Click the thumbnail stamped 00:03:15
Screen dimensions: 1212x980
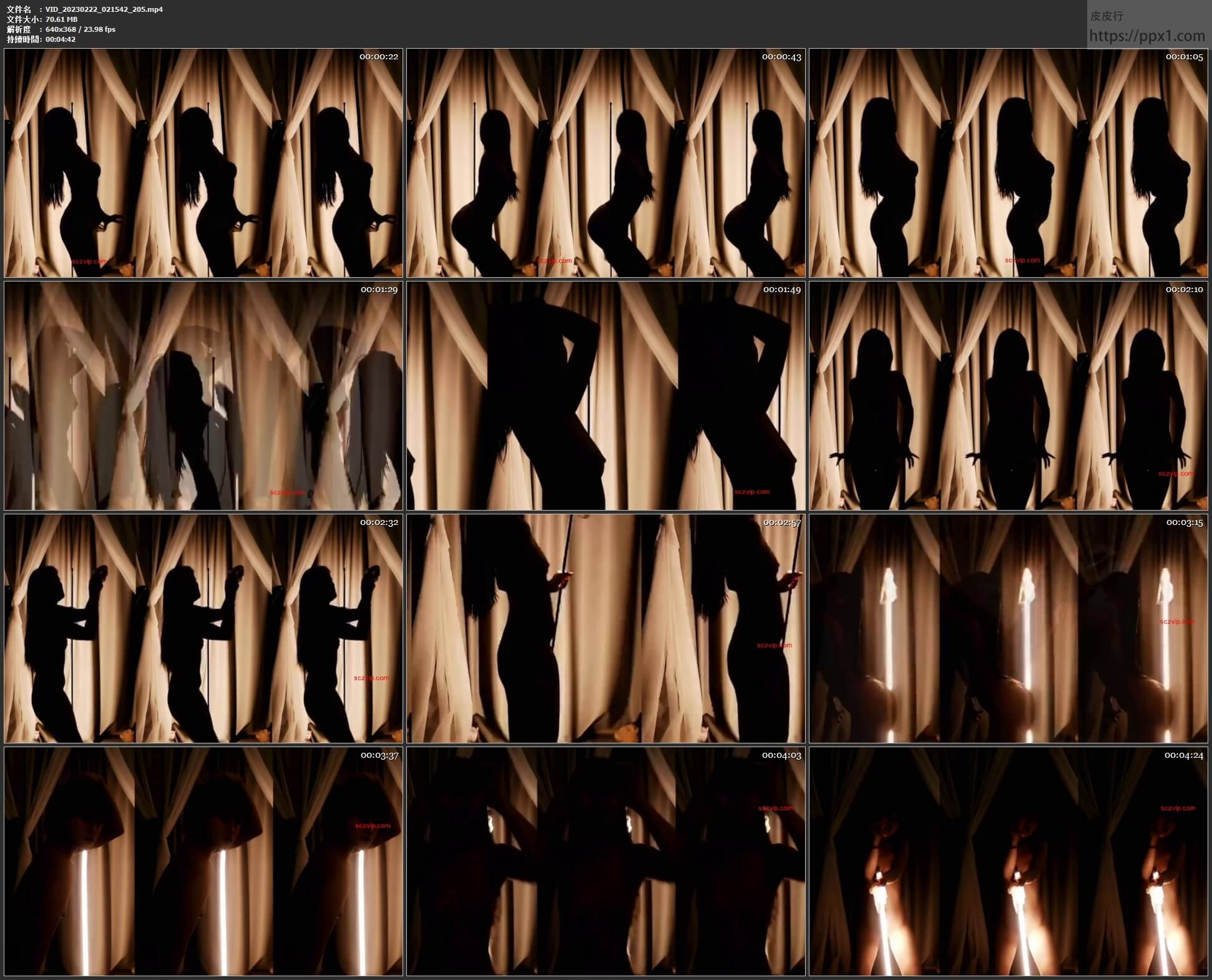(x=1009, y=629)
